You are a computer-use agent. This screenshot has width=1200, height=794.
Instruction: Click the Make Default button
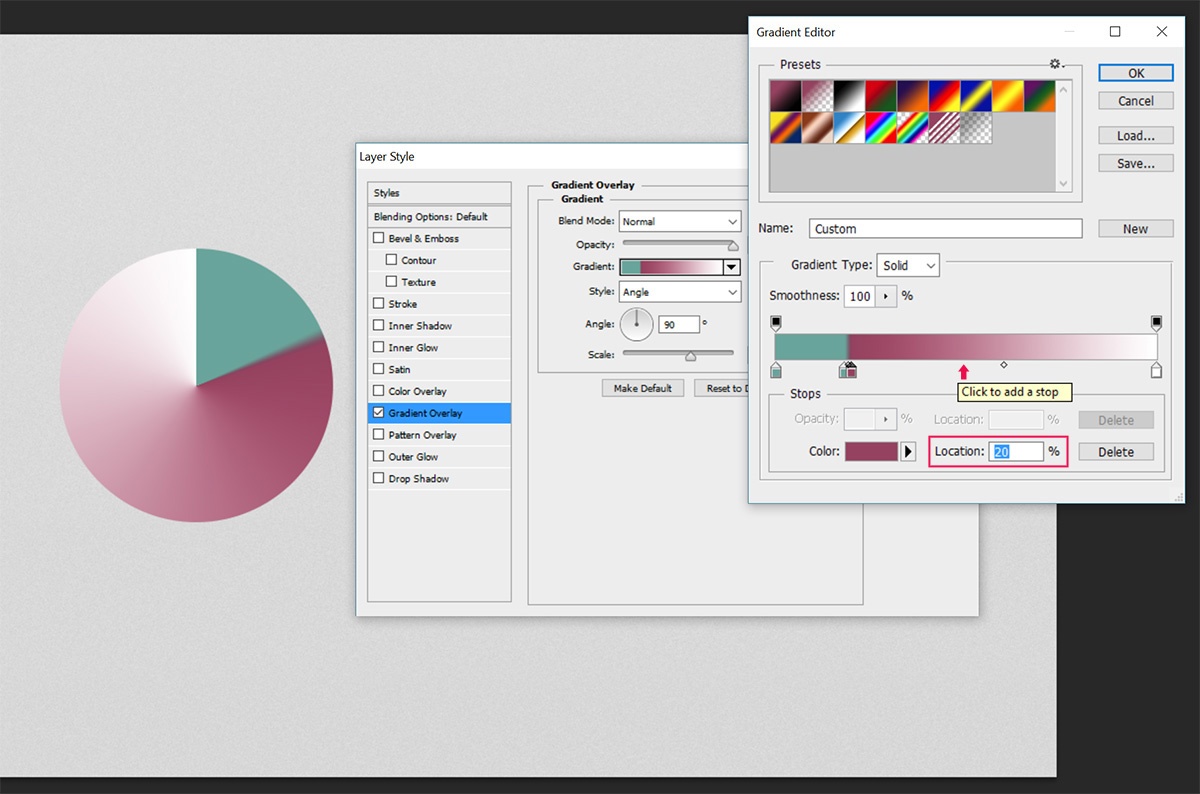coord(642,388)
